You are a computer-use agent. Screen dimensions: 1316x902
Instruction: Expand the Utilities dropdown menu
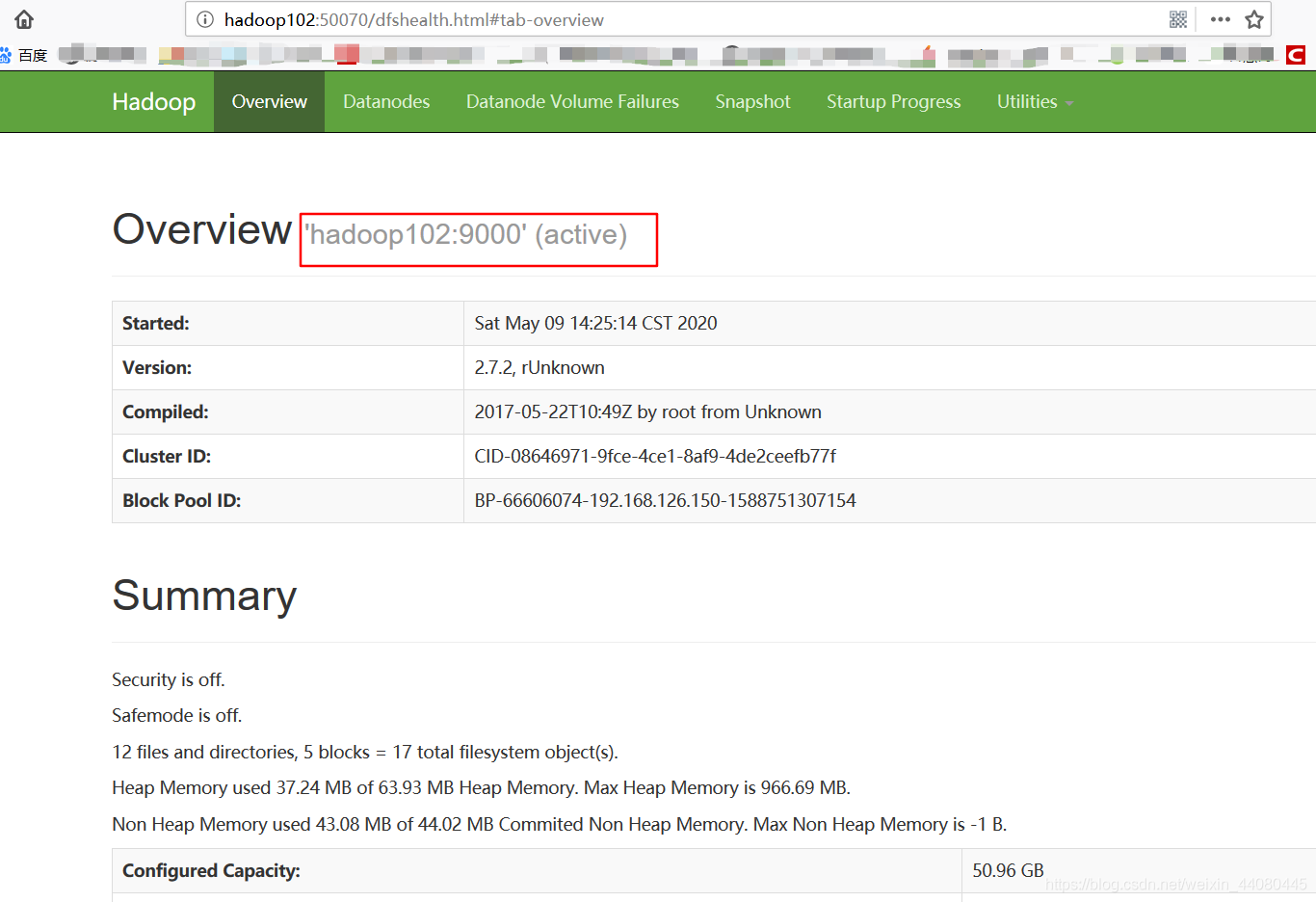point(1035,101)
